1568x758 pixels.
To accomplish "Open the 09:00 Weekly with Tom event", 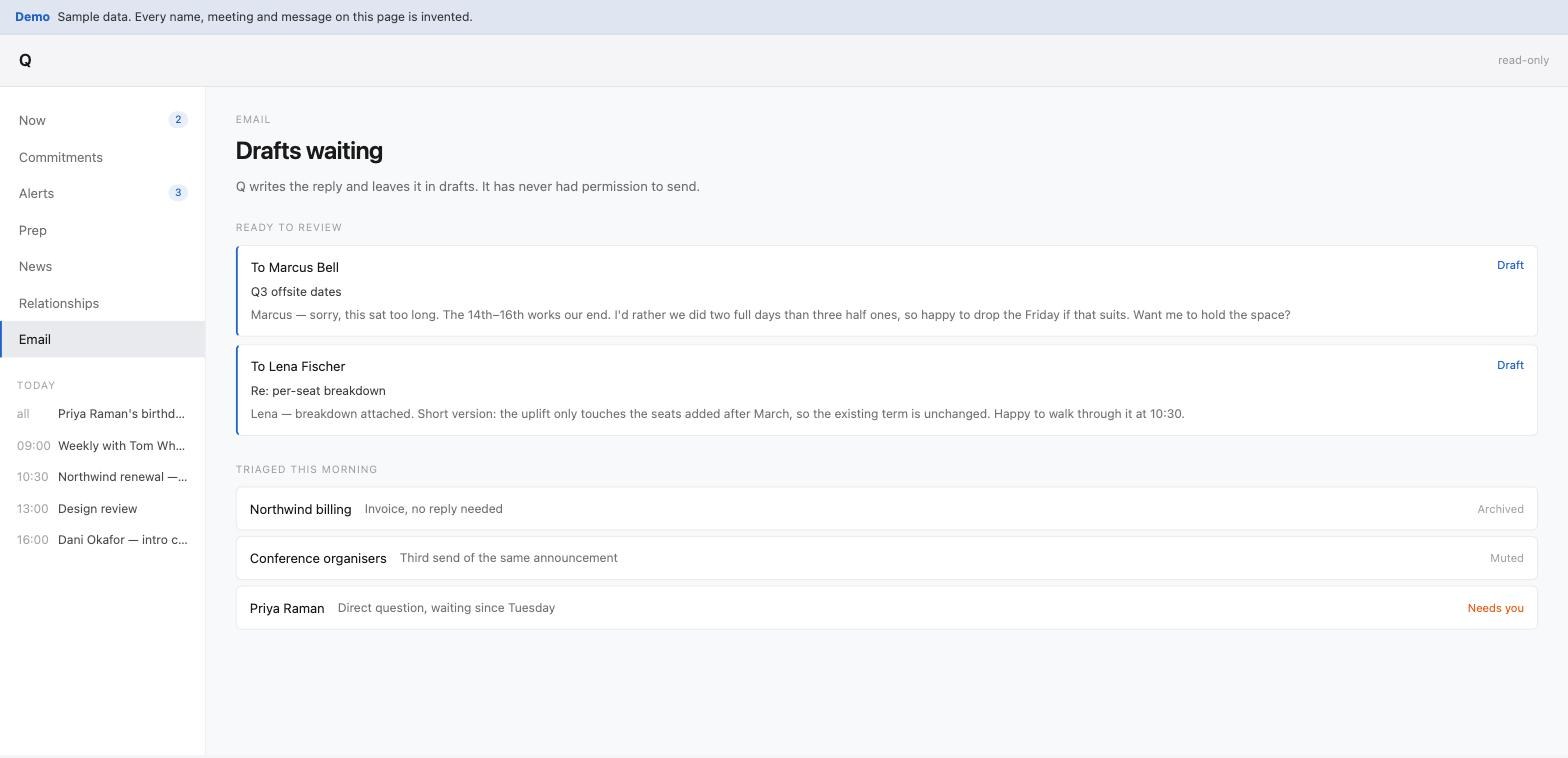I will click(x=102, y=446).
